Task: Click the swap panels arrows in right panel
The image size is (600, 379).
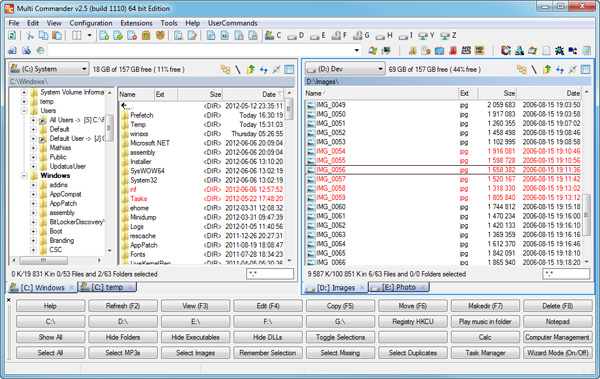Action: (x=560, y=69)
